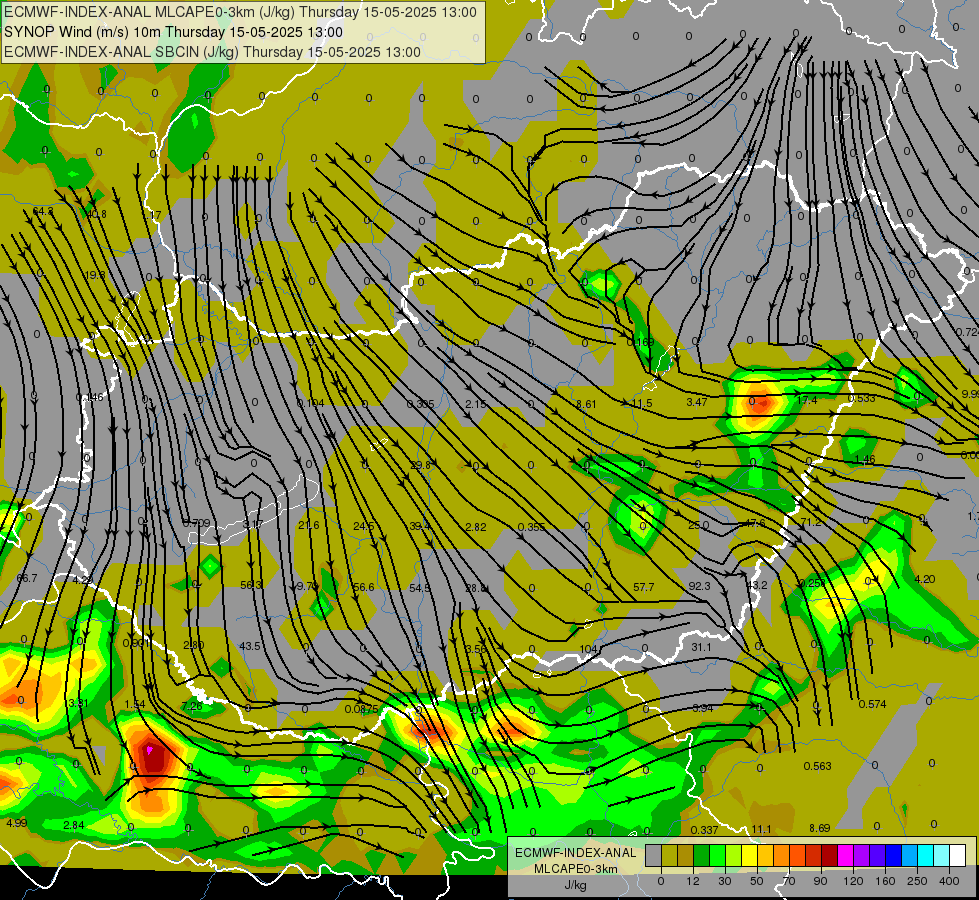Image resolution: width=979 pixels, height=900 pixels.
Task: Choose the purple legend swatch
Action: 862,856
